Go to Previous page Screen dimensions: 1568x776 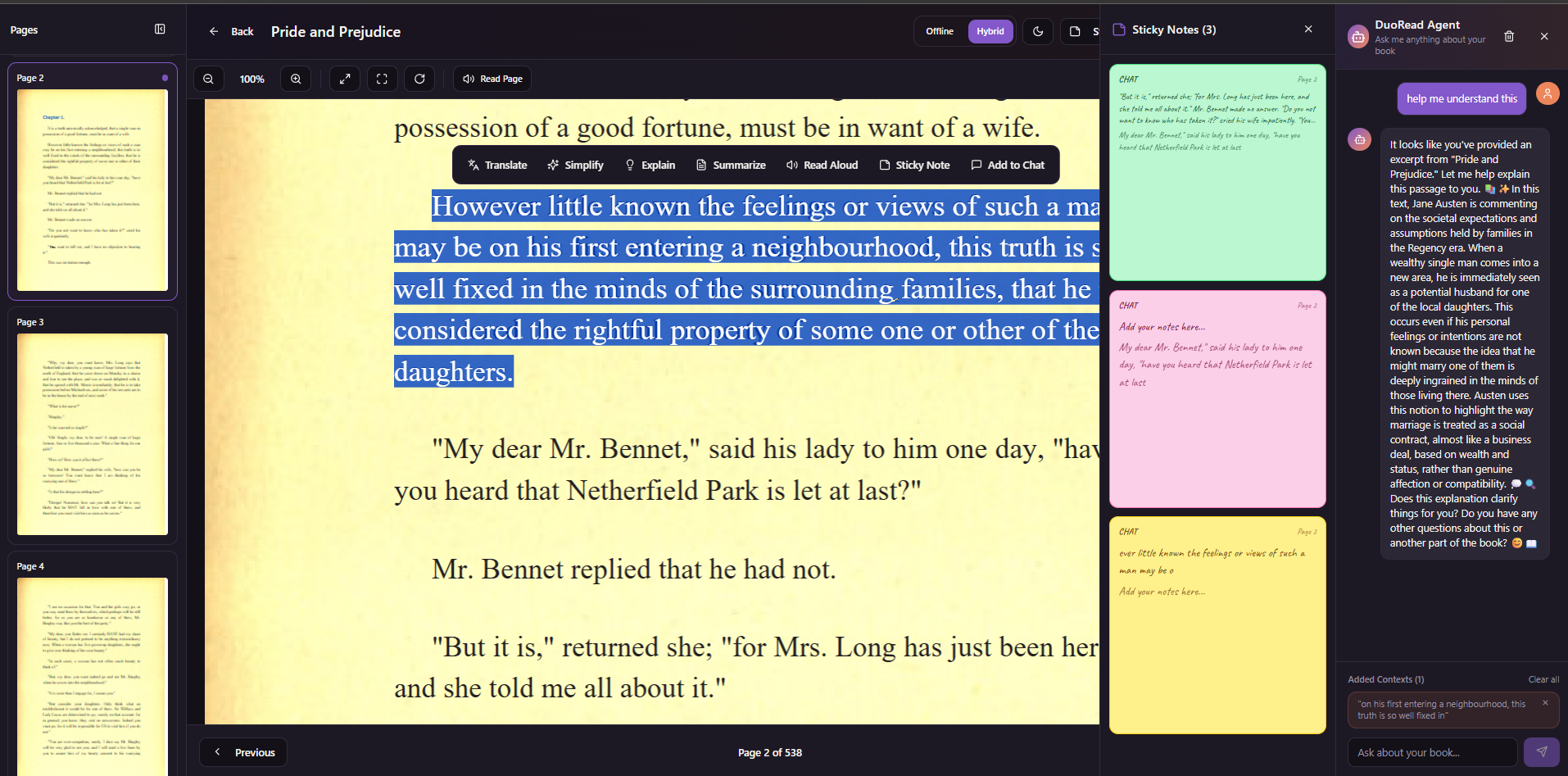[243, 752]
